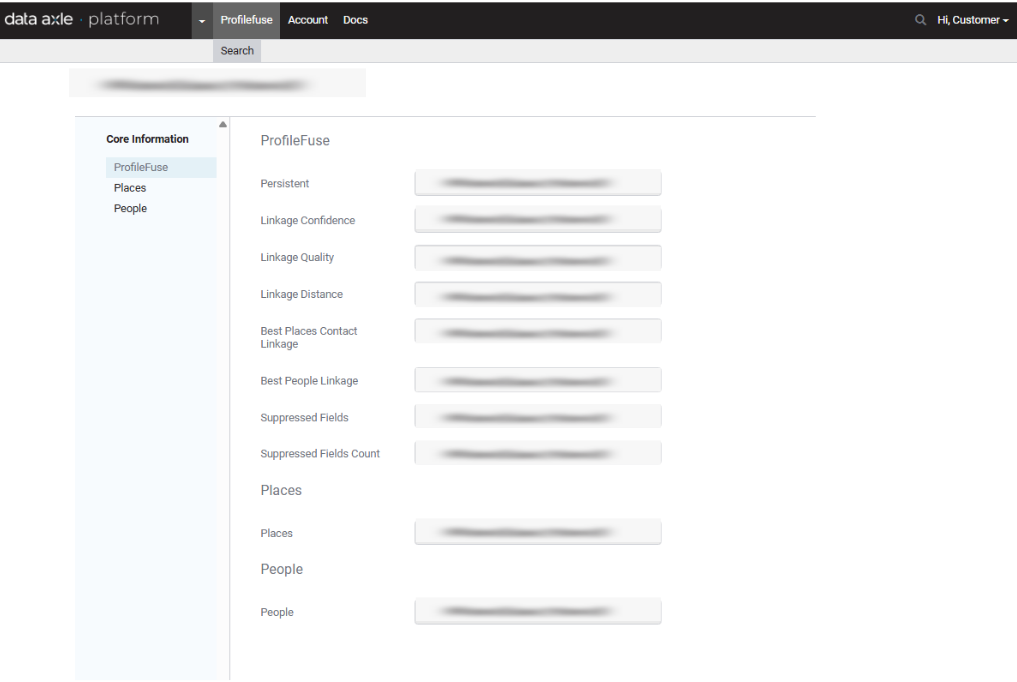
Task: Select the Search sub-tab
Action: [x=237, y=51]
